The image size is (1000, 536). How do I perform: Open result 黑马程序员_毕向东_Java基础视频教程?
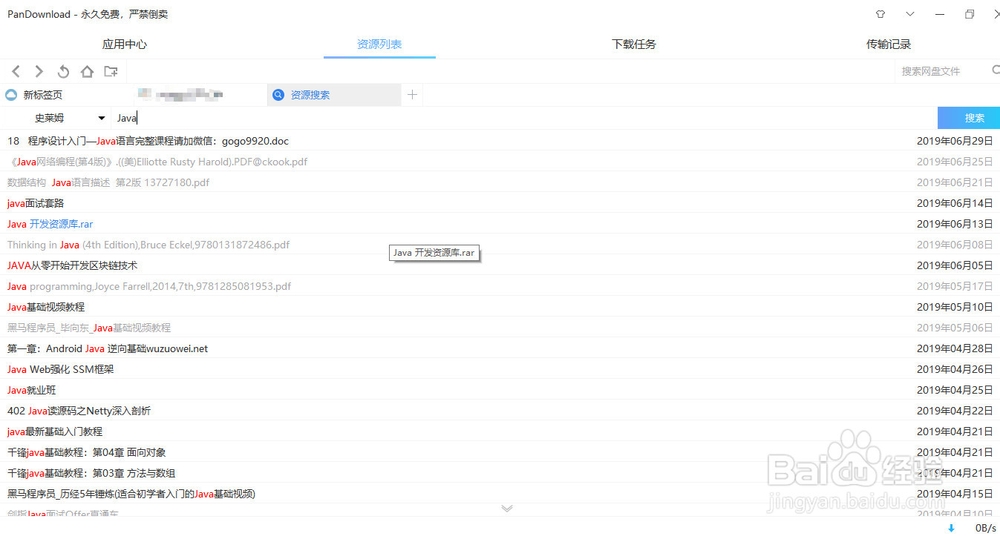tap(500, 327)
